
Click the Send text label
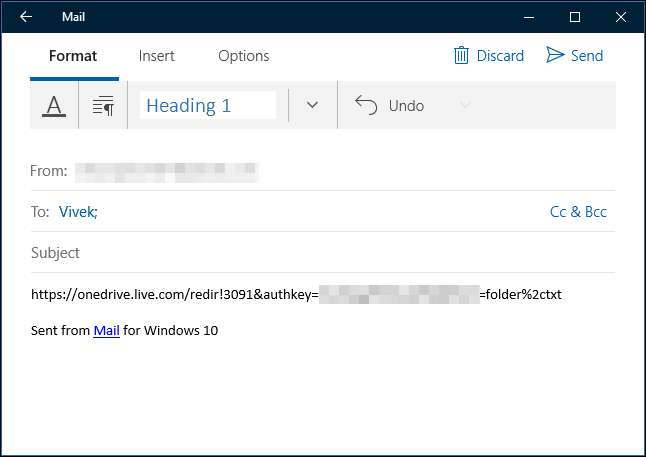pos(587,56)
